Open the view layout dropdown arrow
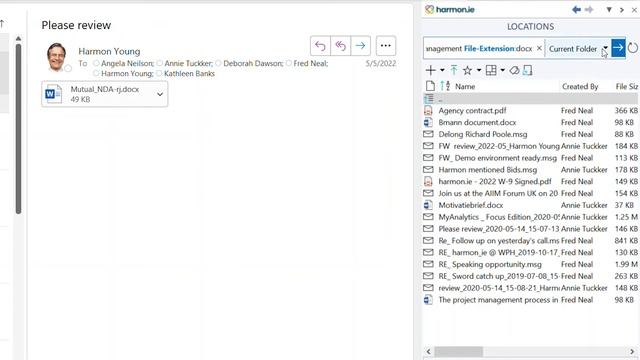The height and width of the screenshot is (360, 640). point(502,70)
